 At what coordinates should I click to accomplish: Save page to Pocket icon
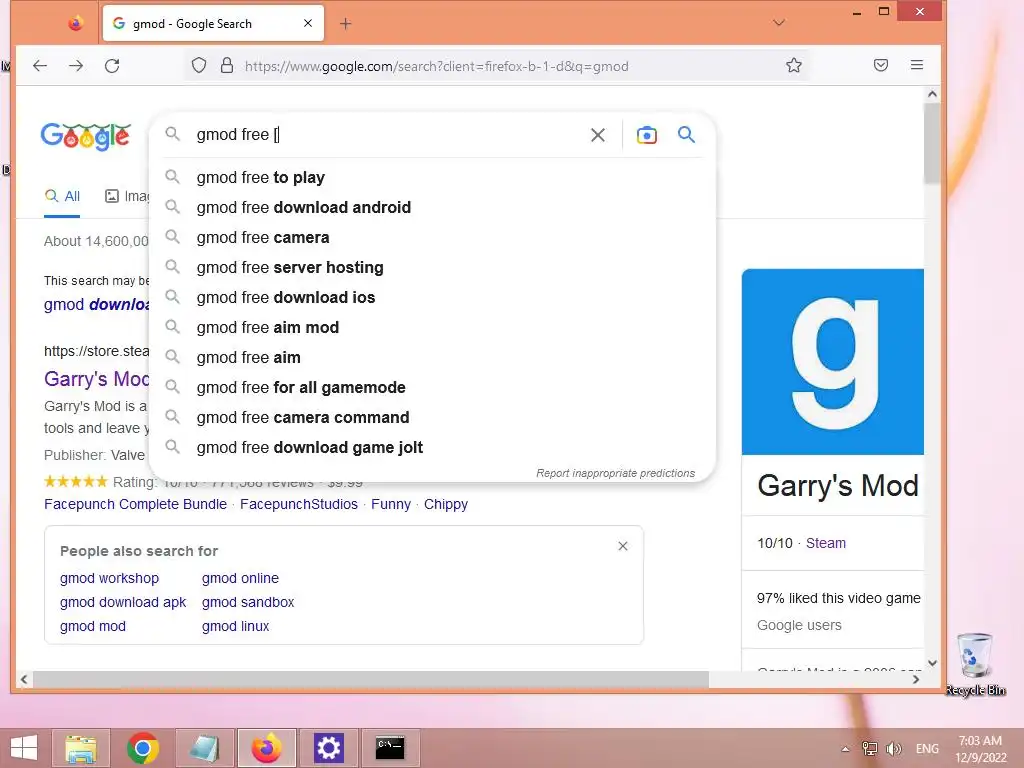tap(881, 65)
